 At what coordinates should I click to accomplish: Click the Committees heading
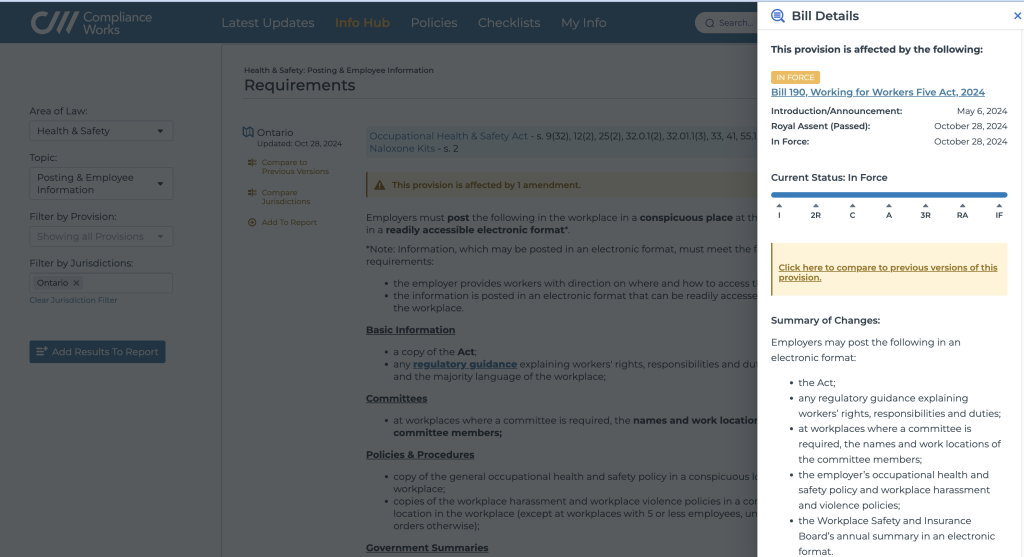396,398
